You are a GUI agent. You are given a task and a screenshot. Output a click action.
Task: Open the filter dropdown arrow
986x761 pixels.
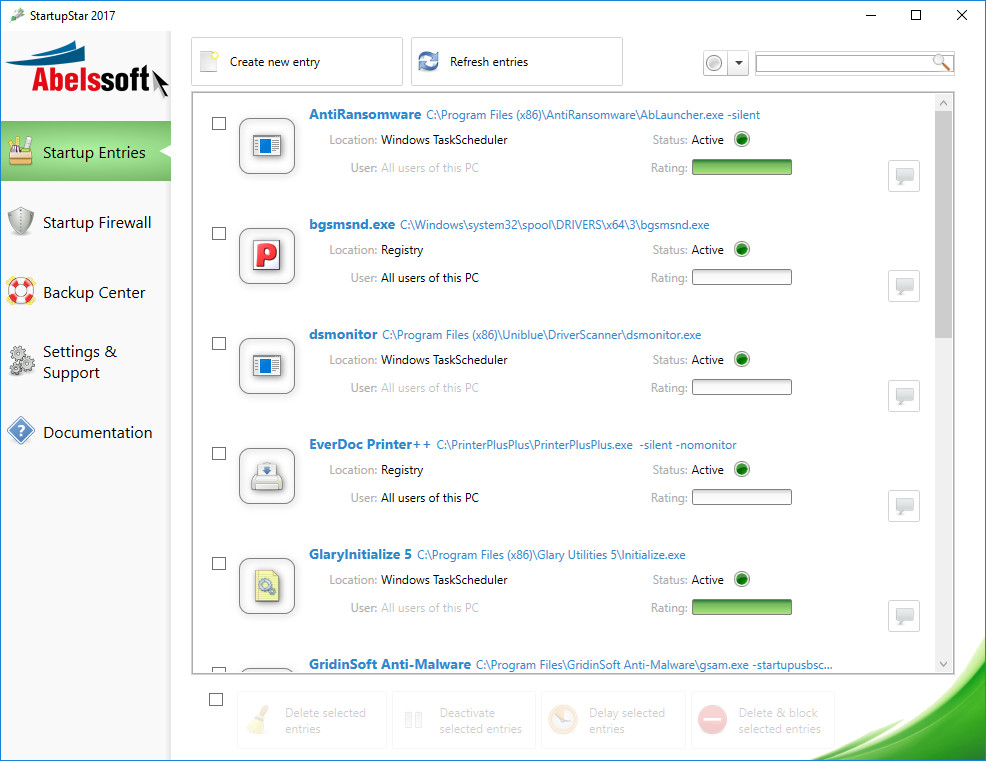pyautogui.click(x=738, y=63)
